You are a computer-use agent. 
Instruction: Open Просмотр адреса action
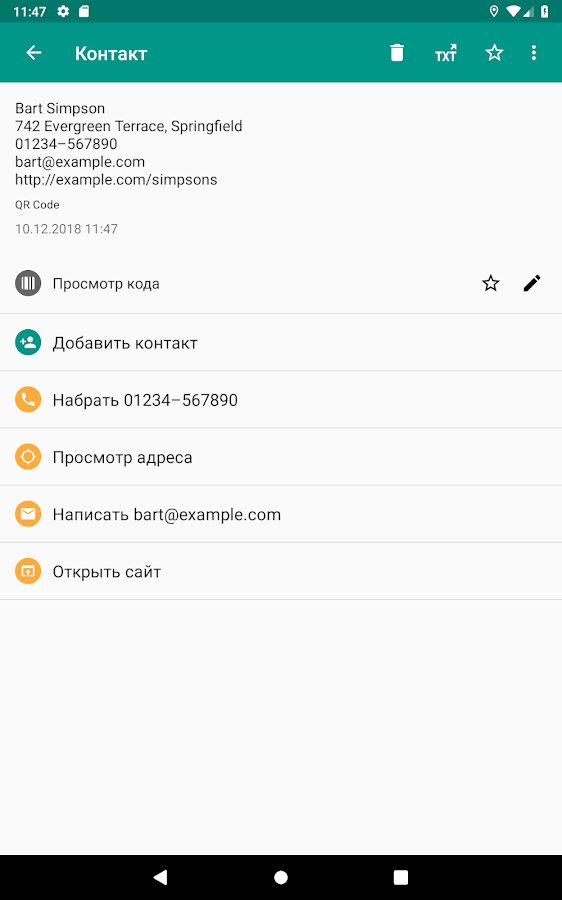[281, 457]
